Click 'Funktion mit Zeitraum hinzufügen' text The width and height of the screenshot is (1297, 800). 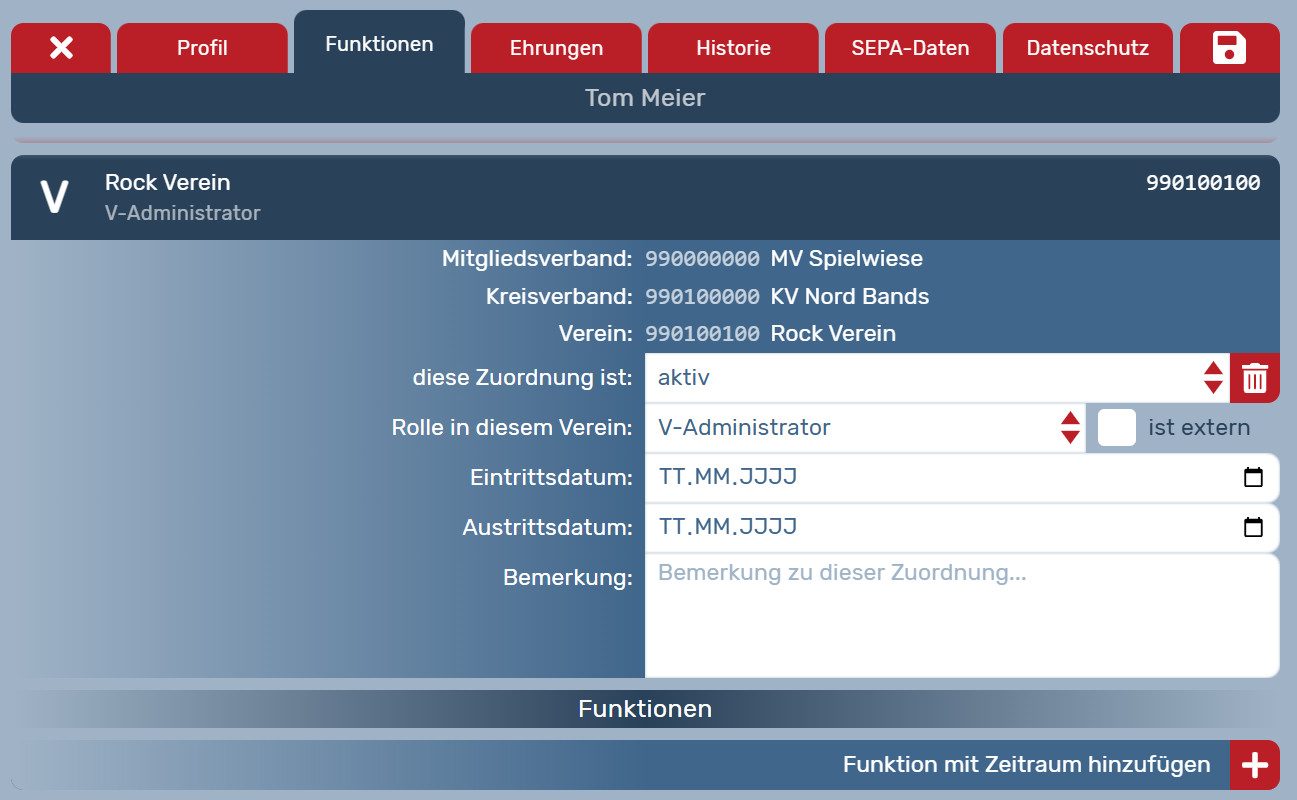click(x=1026, y=765)
